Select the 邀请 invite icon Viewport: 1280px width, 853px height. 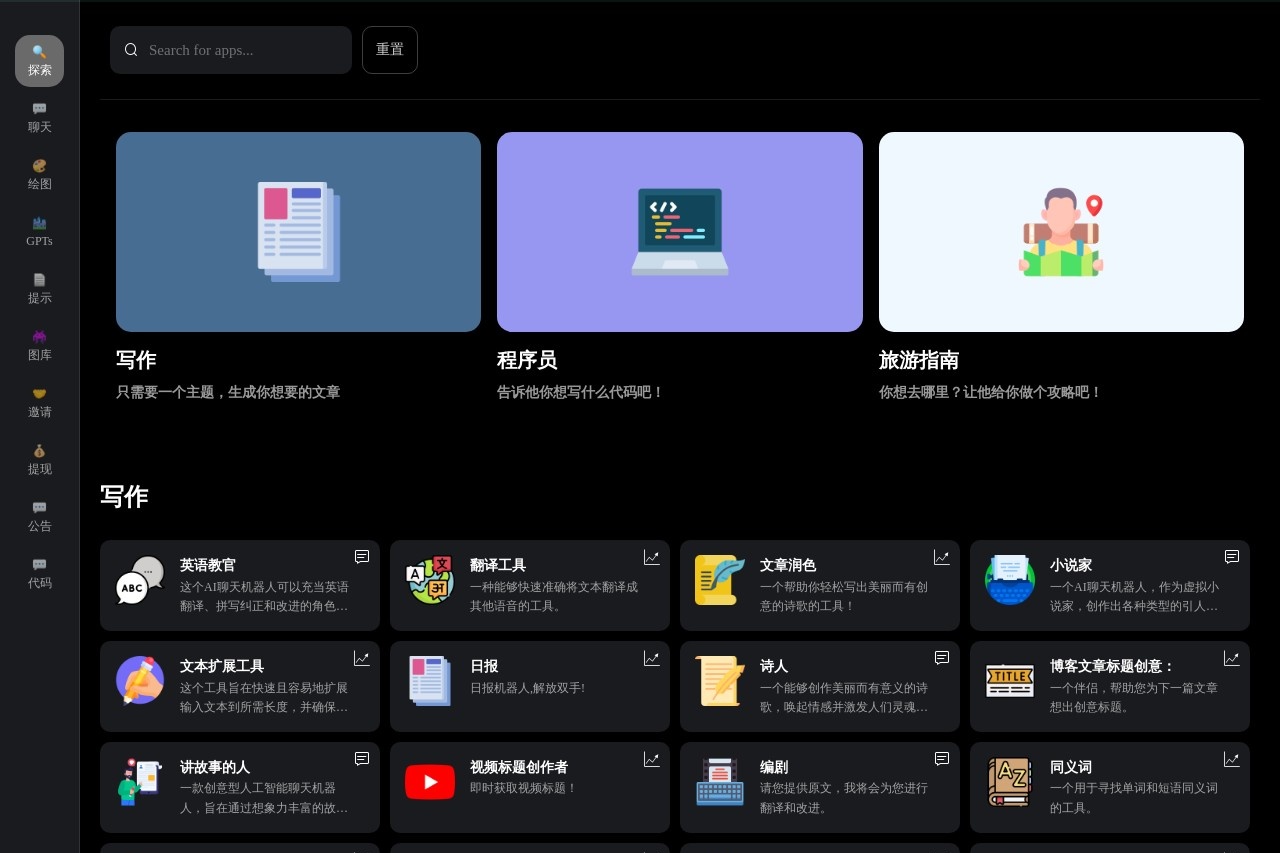click(x=40, y=402)
